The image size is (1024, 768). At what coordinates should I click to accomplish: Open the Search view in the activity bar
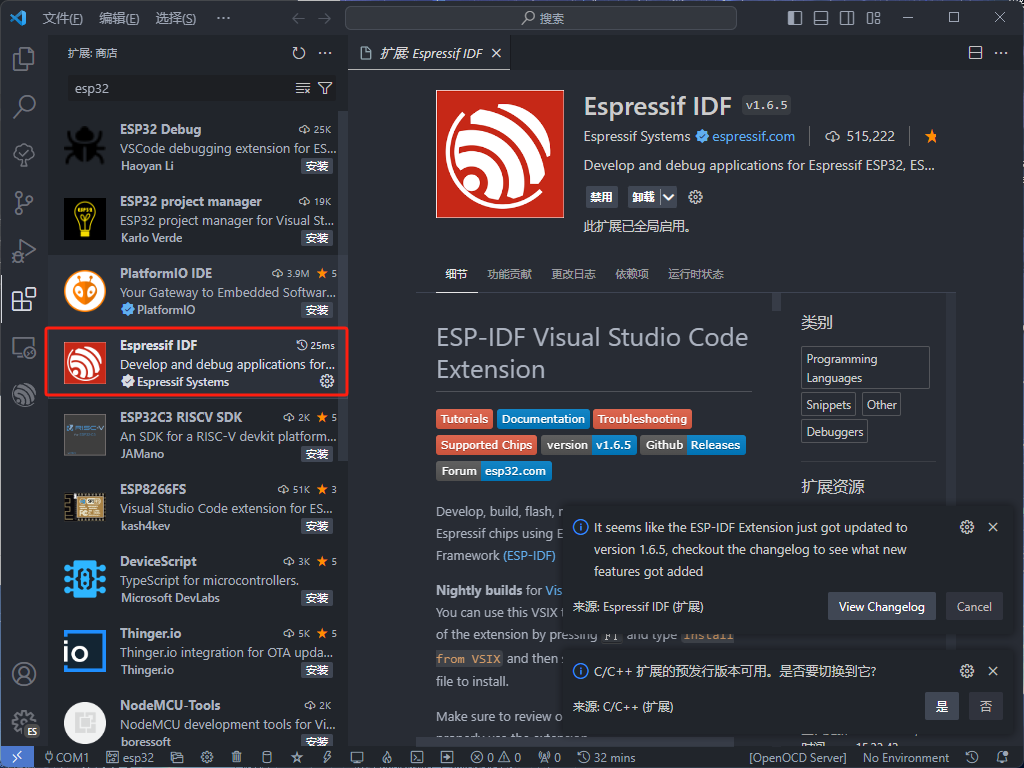pyautogui.click(x=24, y=106)
